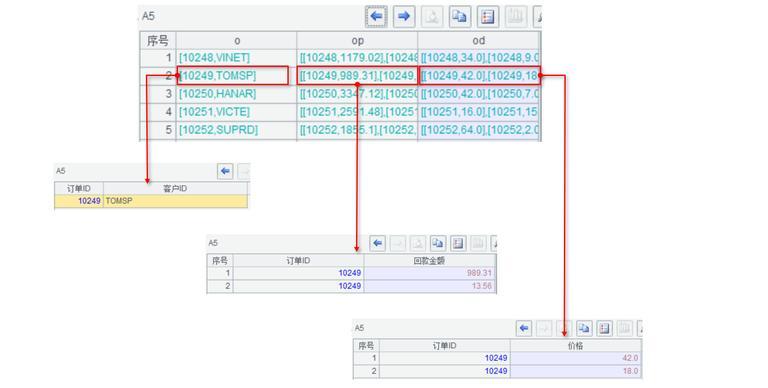Select the 'op' column header
Screen dimensions: 768x388
tap(358, 41)
